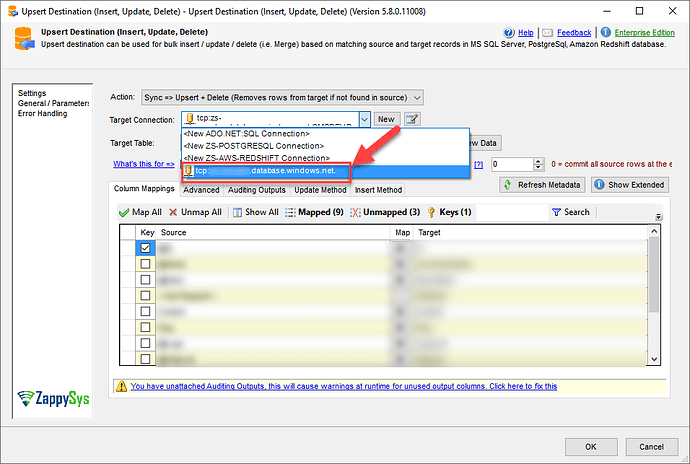Open the Search filter funnel
This screenshot has width=690, height=464.
pos(556,212)
